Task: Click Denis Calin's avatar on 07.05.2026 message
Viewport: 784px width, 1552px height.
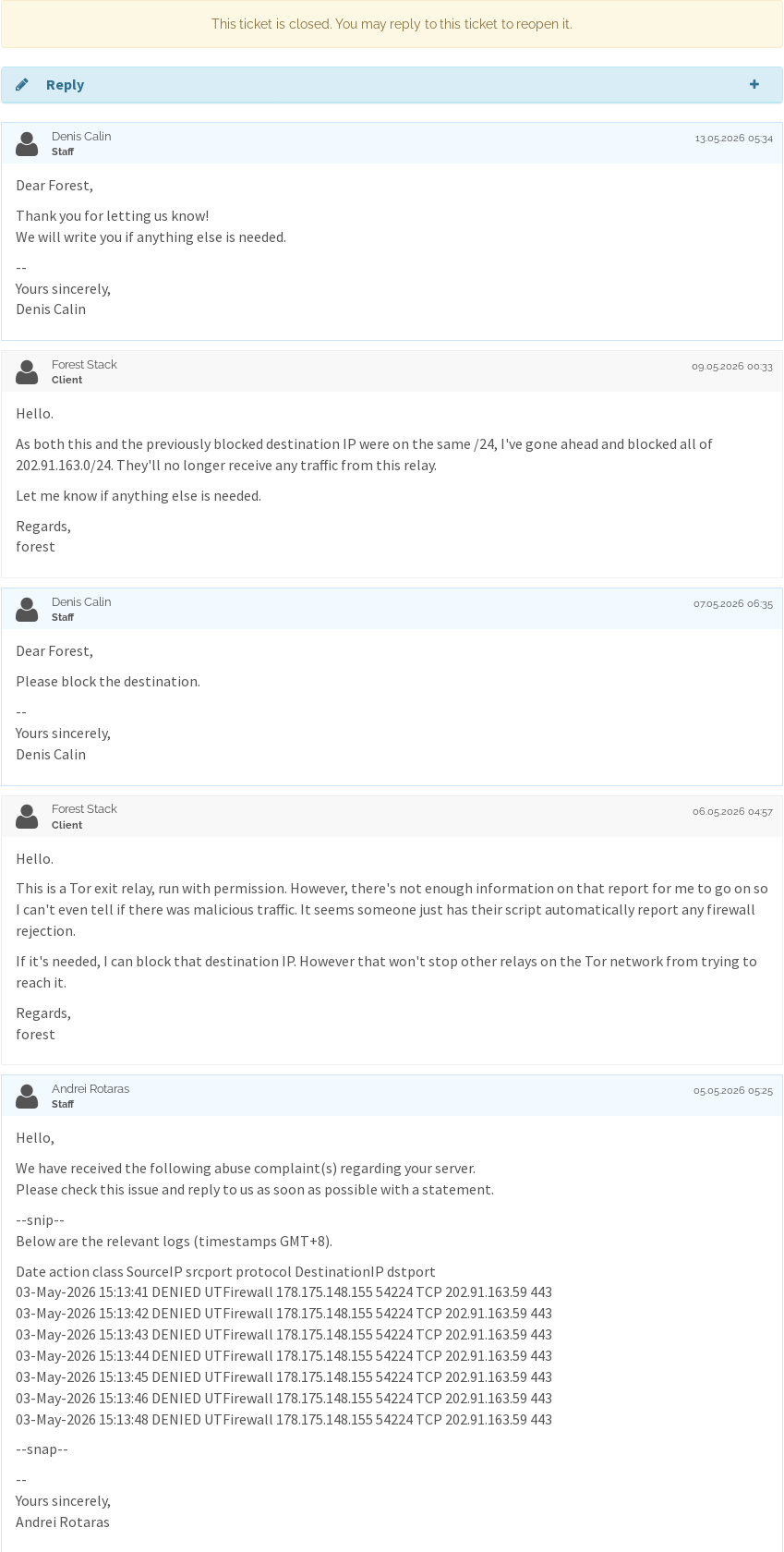Action: click(x=27, y=609)
